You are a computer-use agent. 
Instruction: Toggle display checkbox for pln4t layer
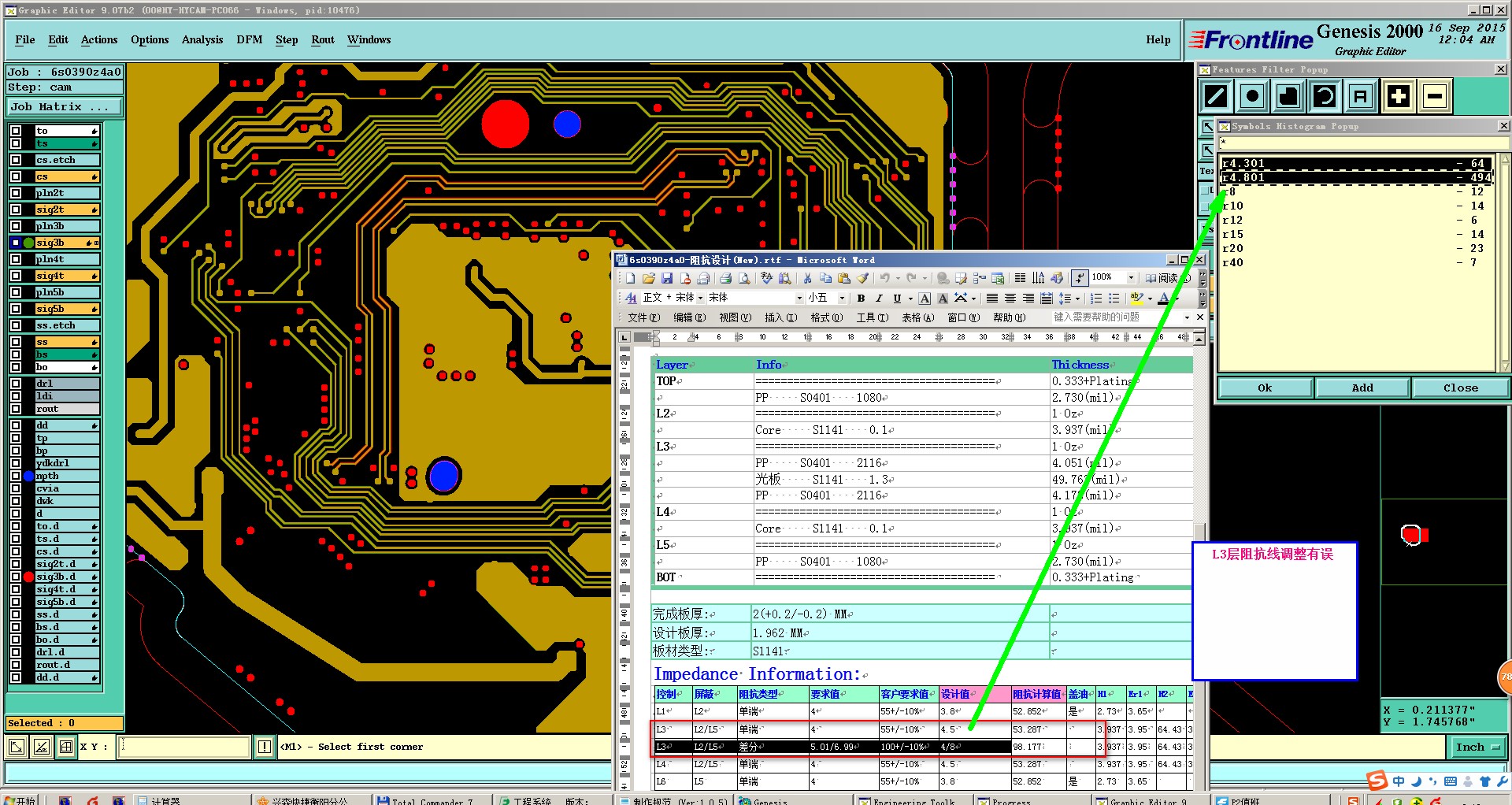pyautogui.click(x=16, y=259)
